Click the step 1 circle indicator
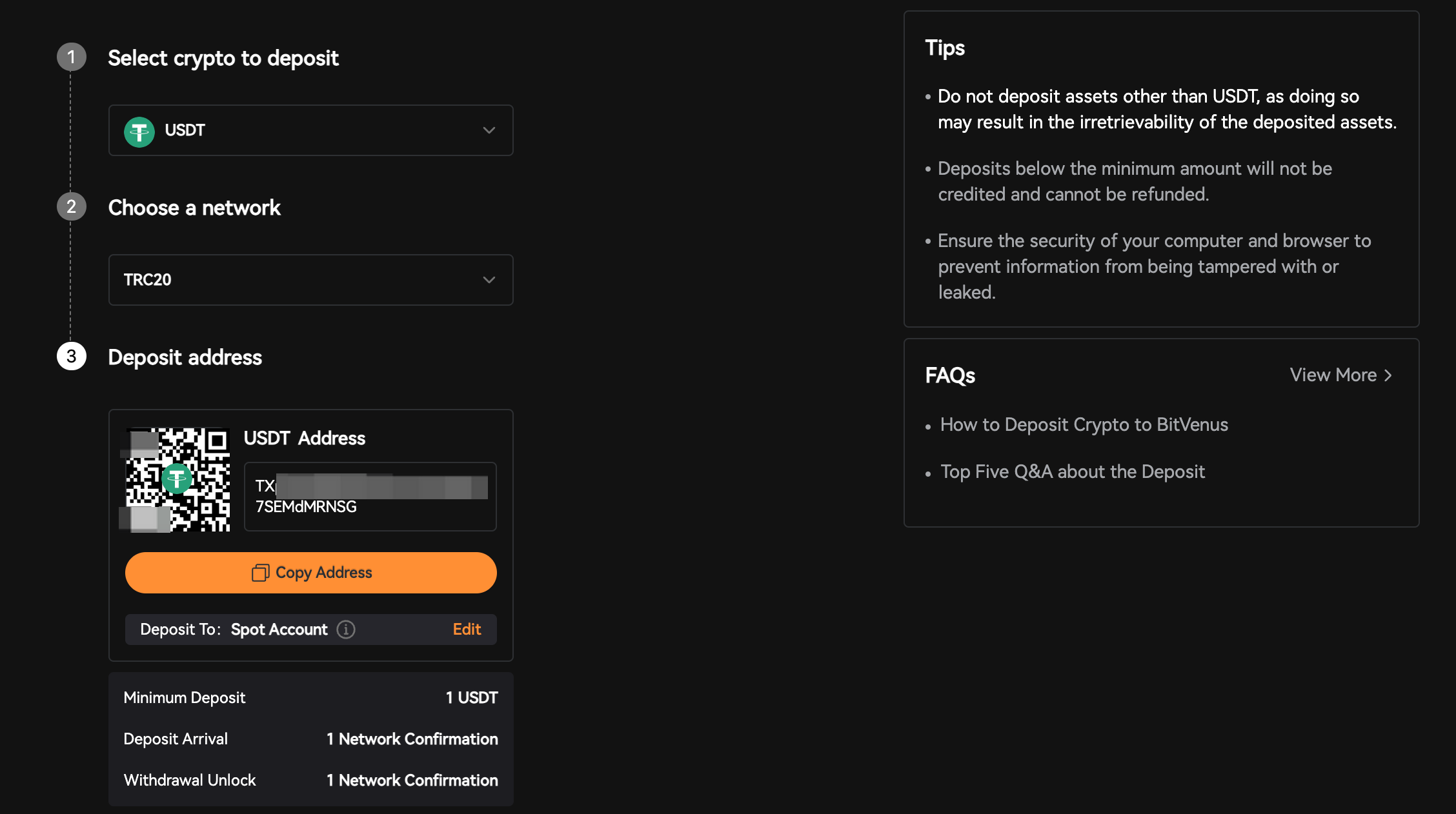Viewport: 1456px width, 814px height. tap(72, 57)
